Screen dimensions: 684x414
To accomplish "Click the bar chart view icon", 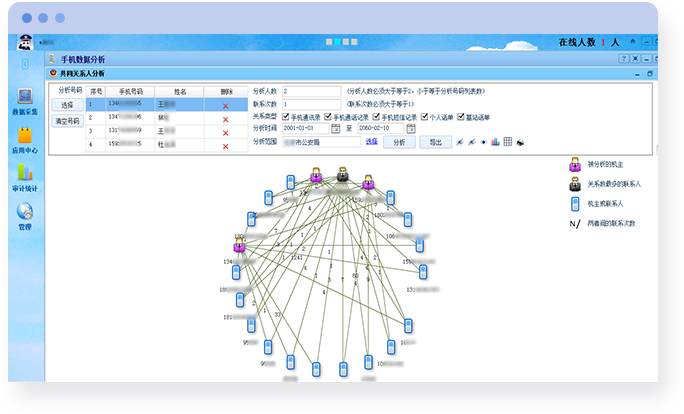I will coord(496,142).
